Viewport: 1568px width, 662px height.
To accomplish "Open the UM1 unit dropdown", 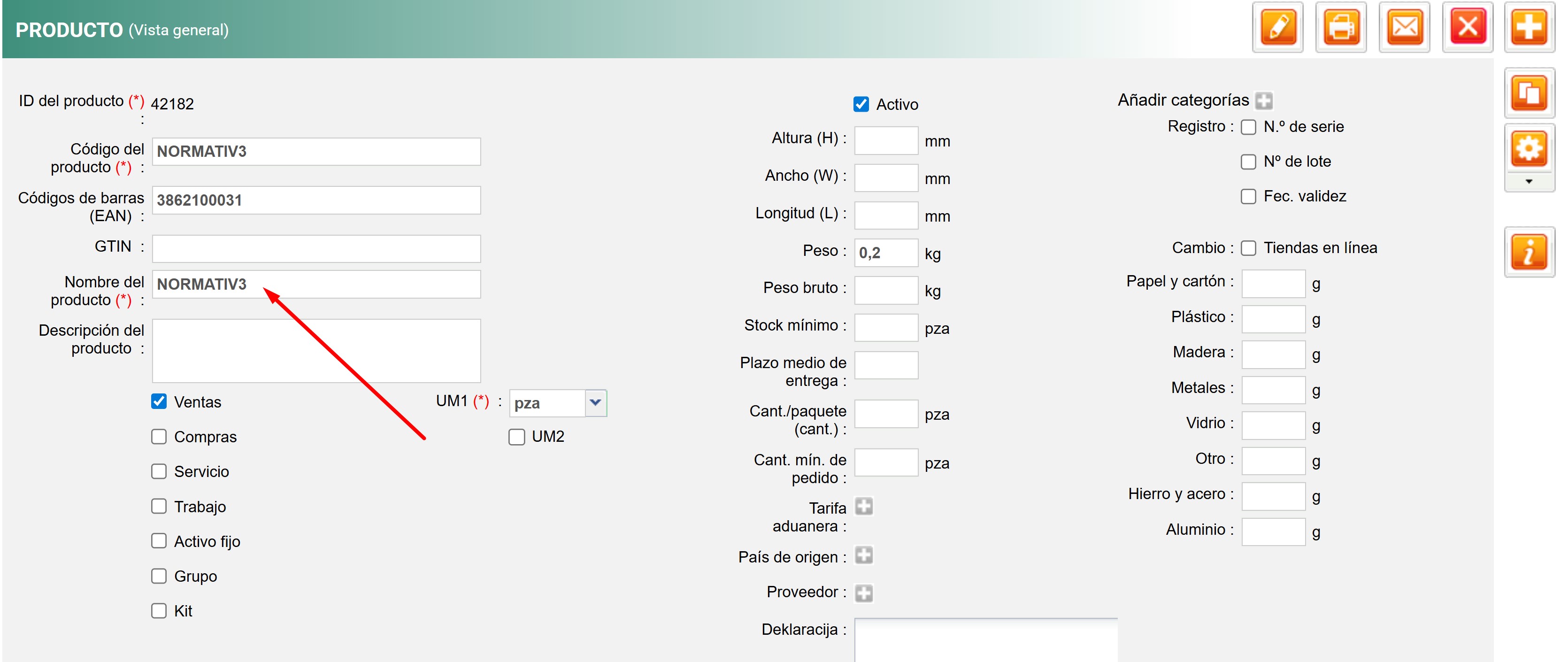I will pos(595,402).
